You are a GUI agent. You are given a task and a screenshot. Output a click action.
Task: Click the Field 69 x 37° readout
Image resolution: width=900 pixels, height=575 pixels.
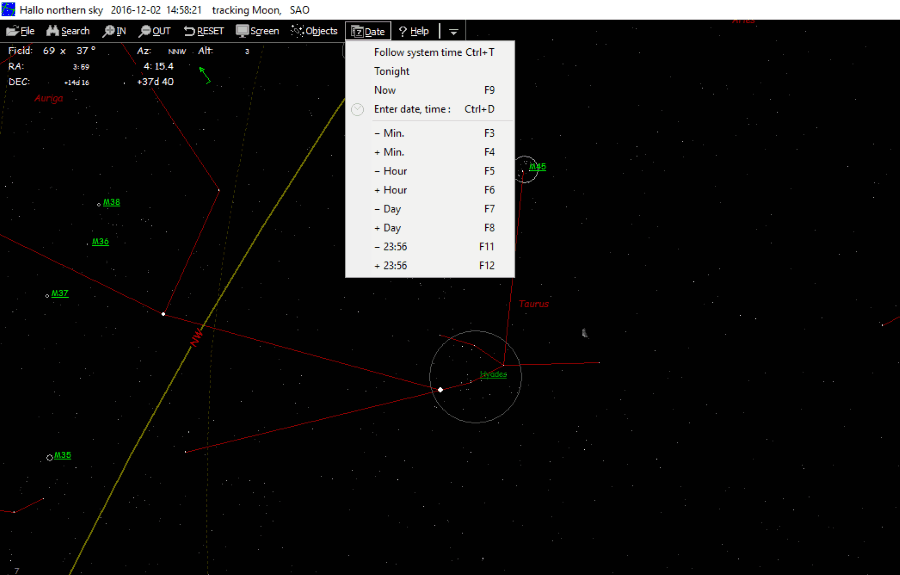pyautogui.click(x=52, y=50)
